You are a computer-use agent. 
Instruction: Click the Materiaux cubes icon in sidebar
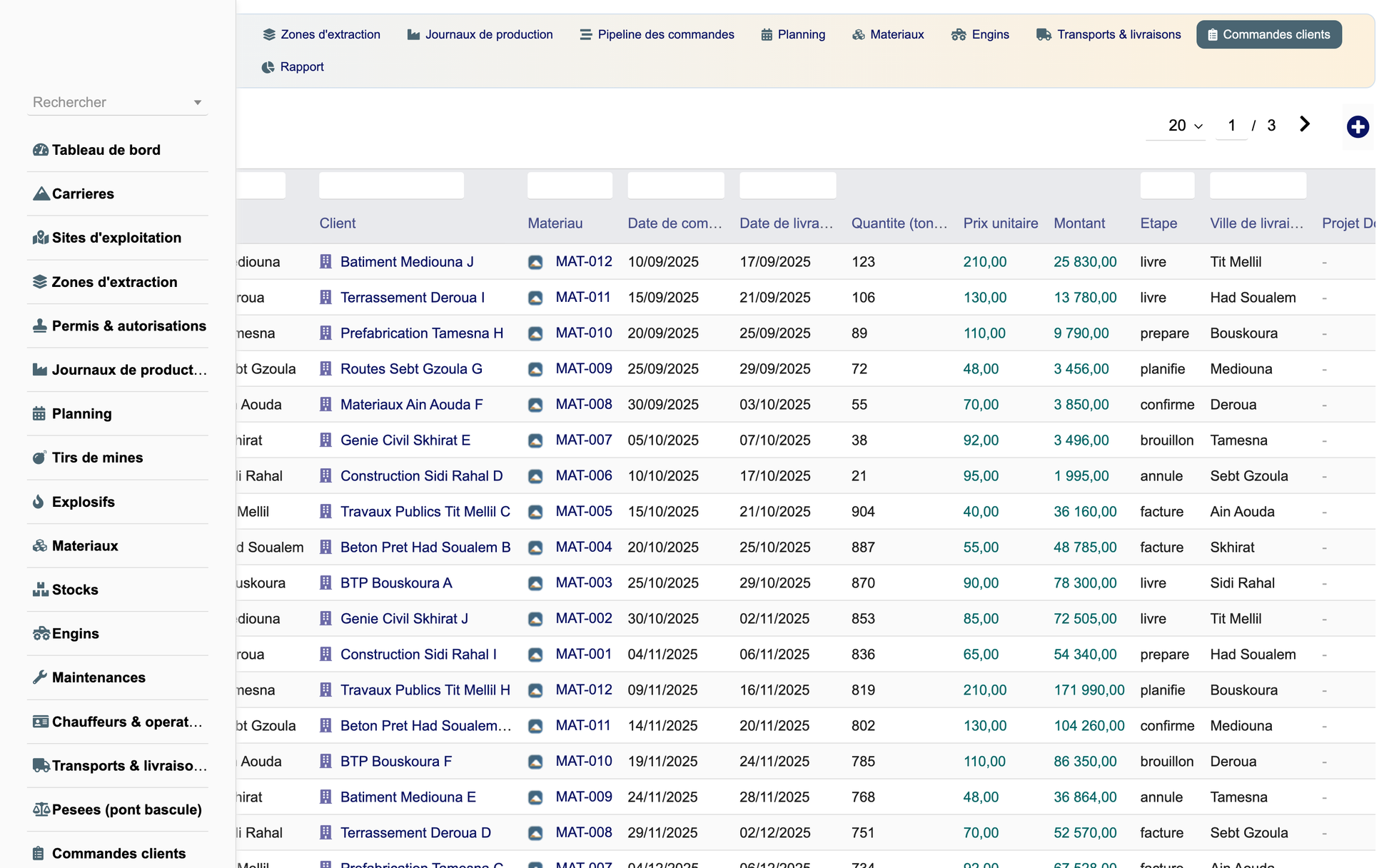click(x=40, y=546)
